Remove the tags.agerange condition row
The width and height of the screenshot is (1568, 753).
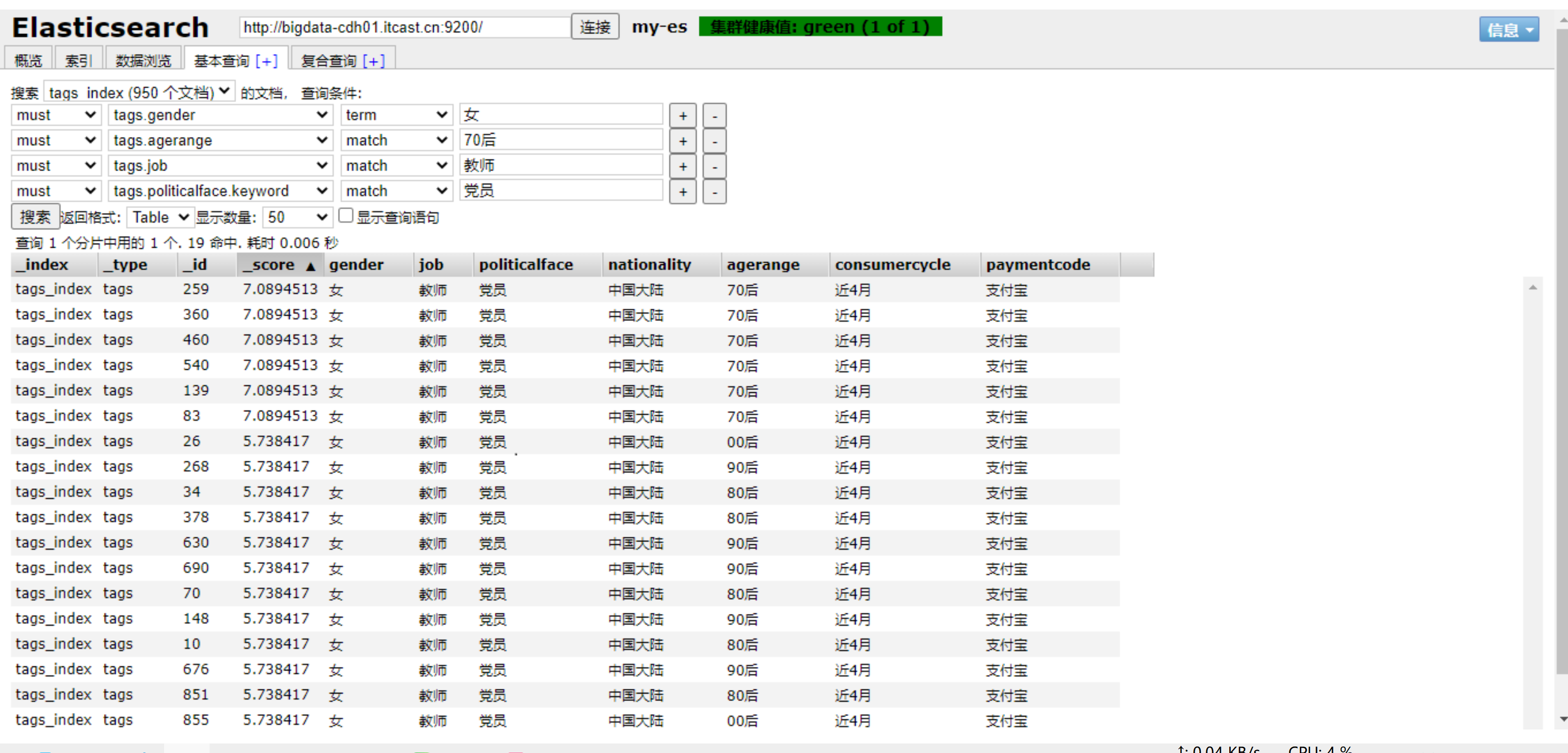pos(714,141)
